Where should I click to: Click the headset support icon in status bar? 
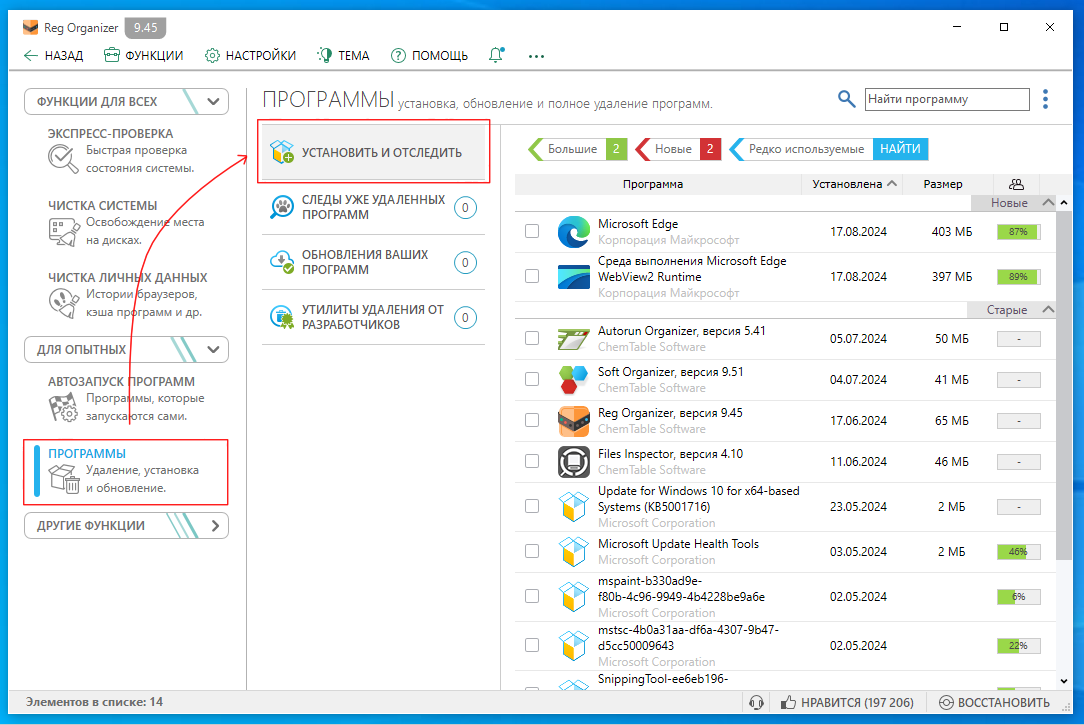[x=757, y=702]
